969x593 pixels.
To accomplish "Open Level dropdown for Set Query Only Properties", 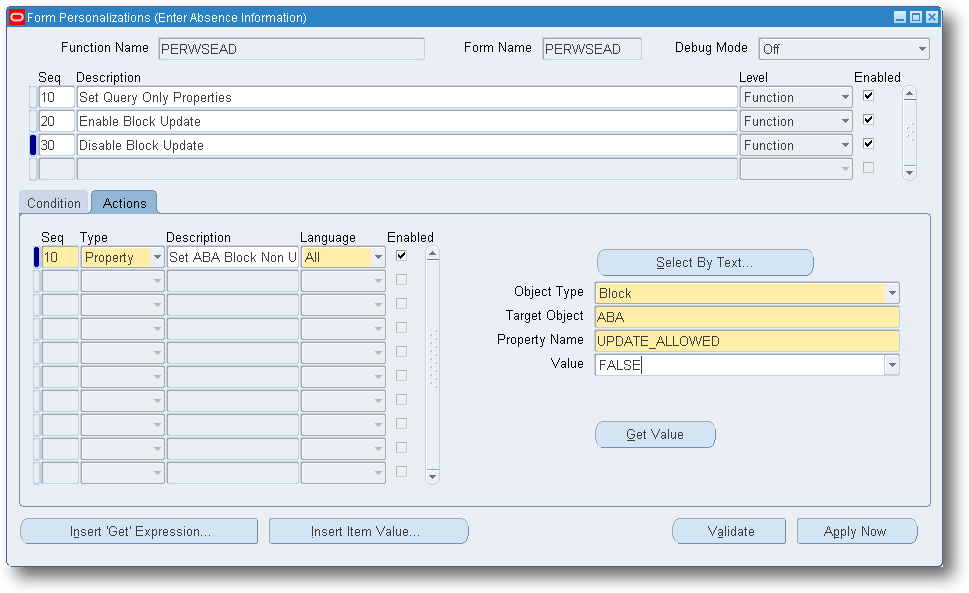I will pyautogui.click(x=845, y=98).
